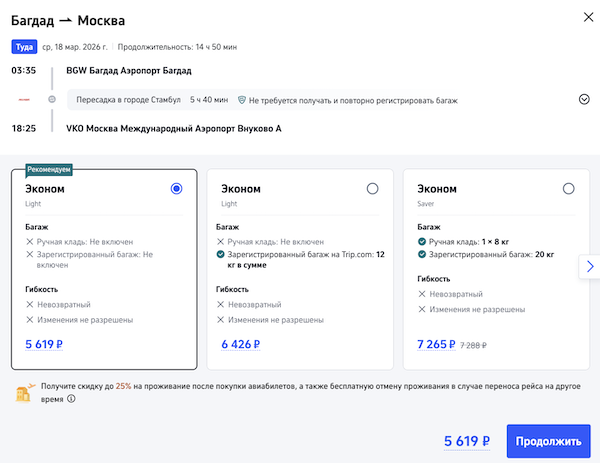Select the recommended Эконом Light fare radio
This screenshot has height=463, width=600.
[x=177, y=188]
